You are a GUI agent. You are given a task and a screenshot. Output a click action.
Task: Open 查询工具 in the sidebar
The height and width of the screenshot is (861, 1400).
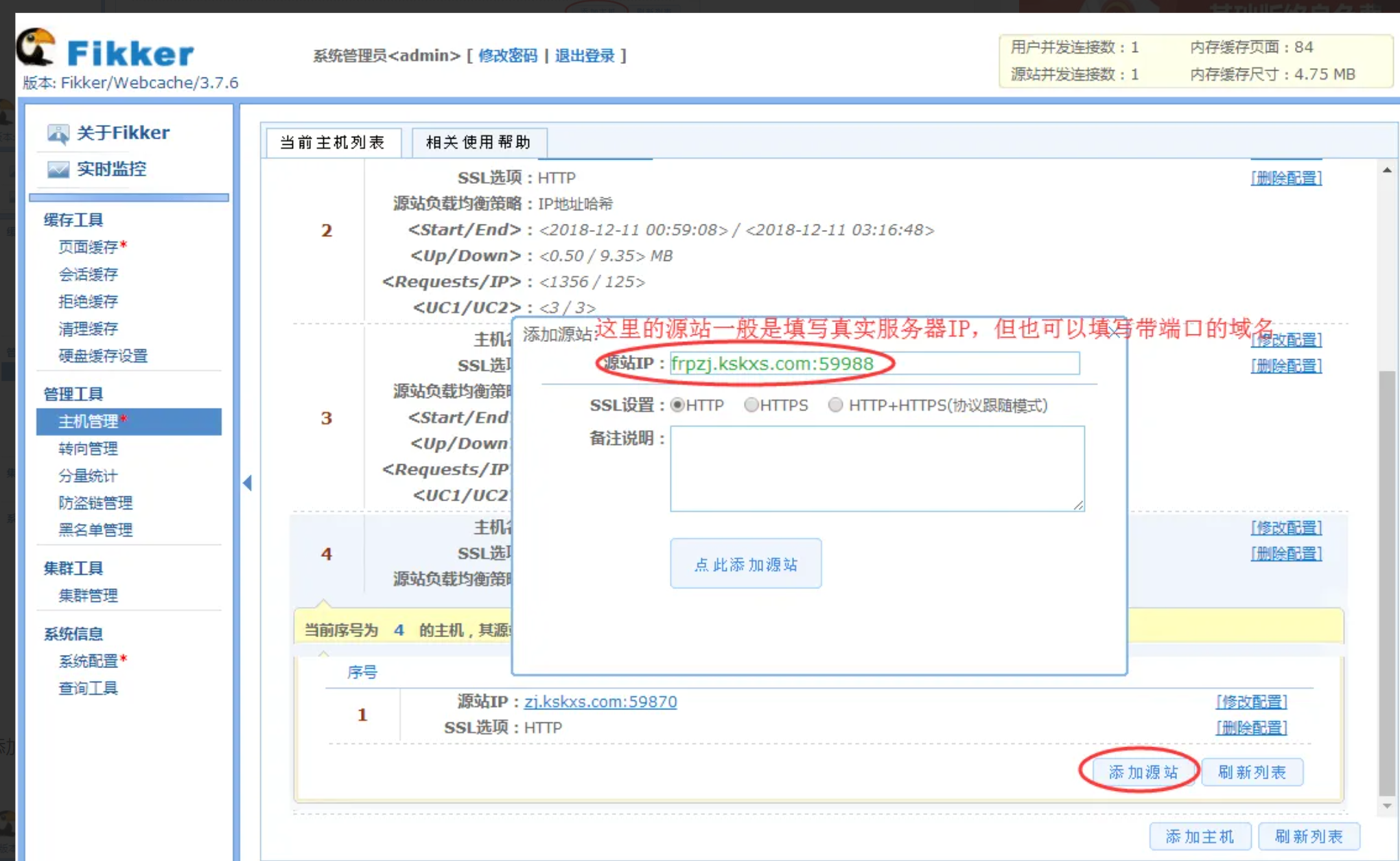[89, 688]
